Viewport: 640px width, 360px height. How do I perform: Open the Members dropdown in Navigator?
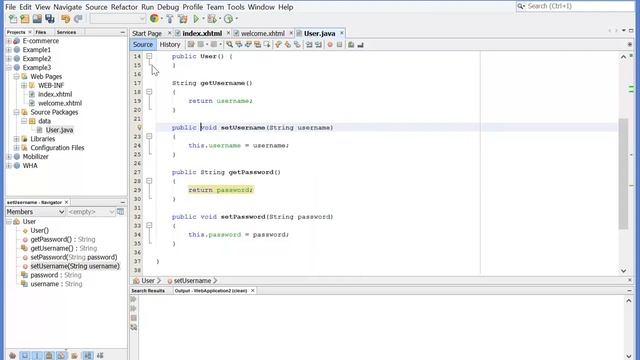(36, 212)
